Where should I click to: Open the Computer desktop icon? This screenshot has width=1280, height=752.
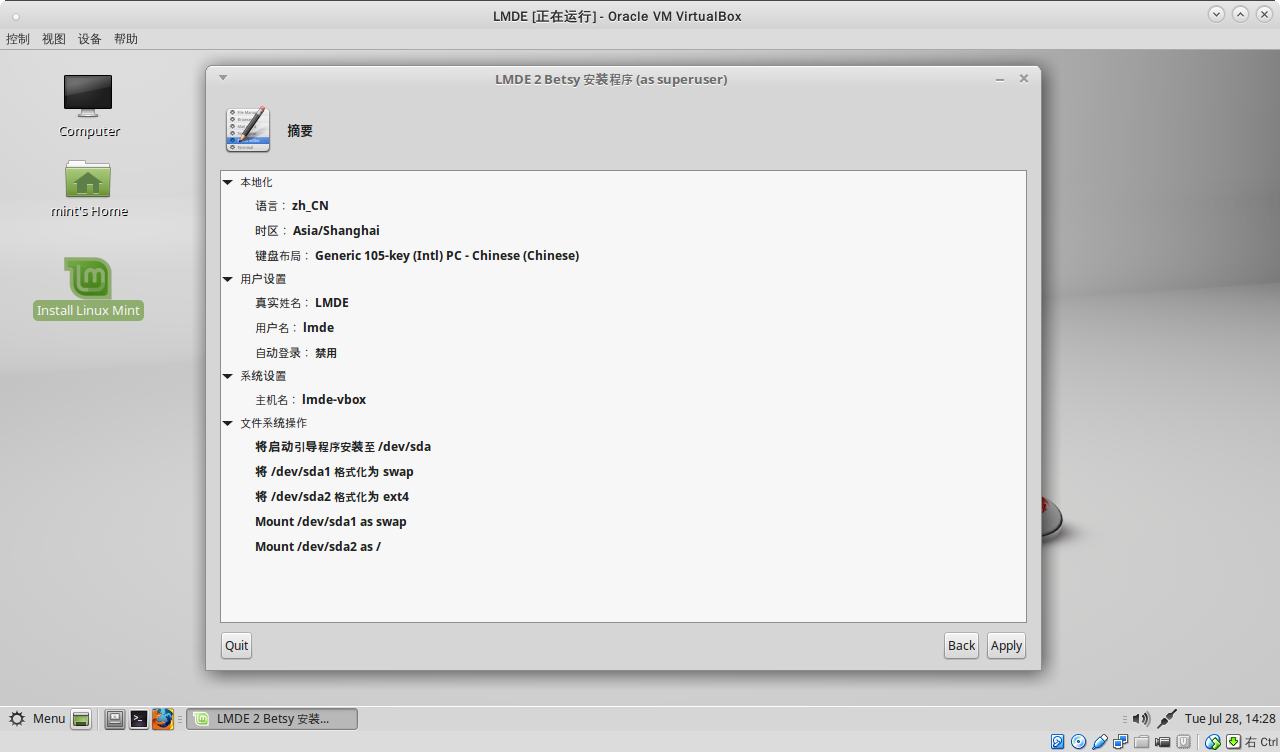pyautogui.click(x=88, y=104)
